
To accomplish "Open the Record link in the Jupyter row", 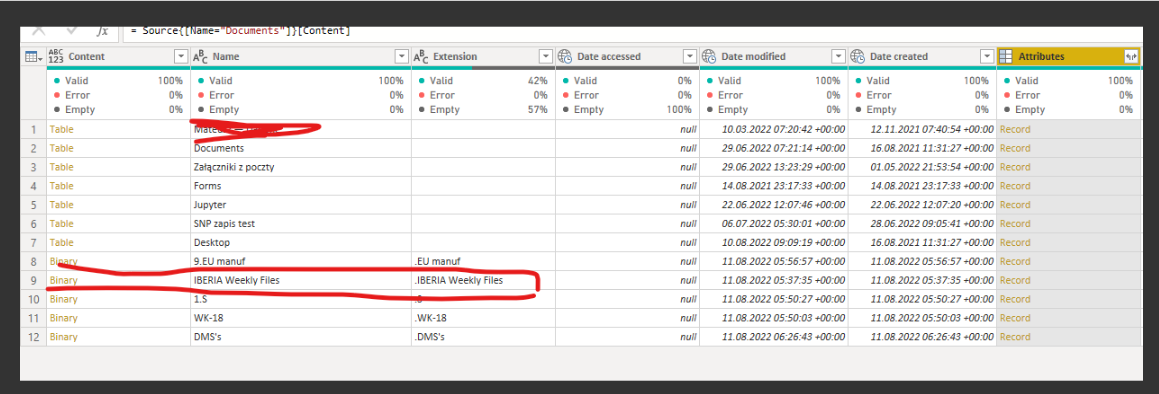I will click(1015, 205).
